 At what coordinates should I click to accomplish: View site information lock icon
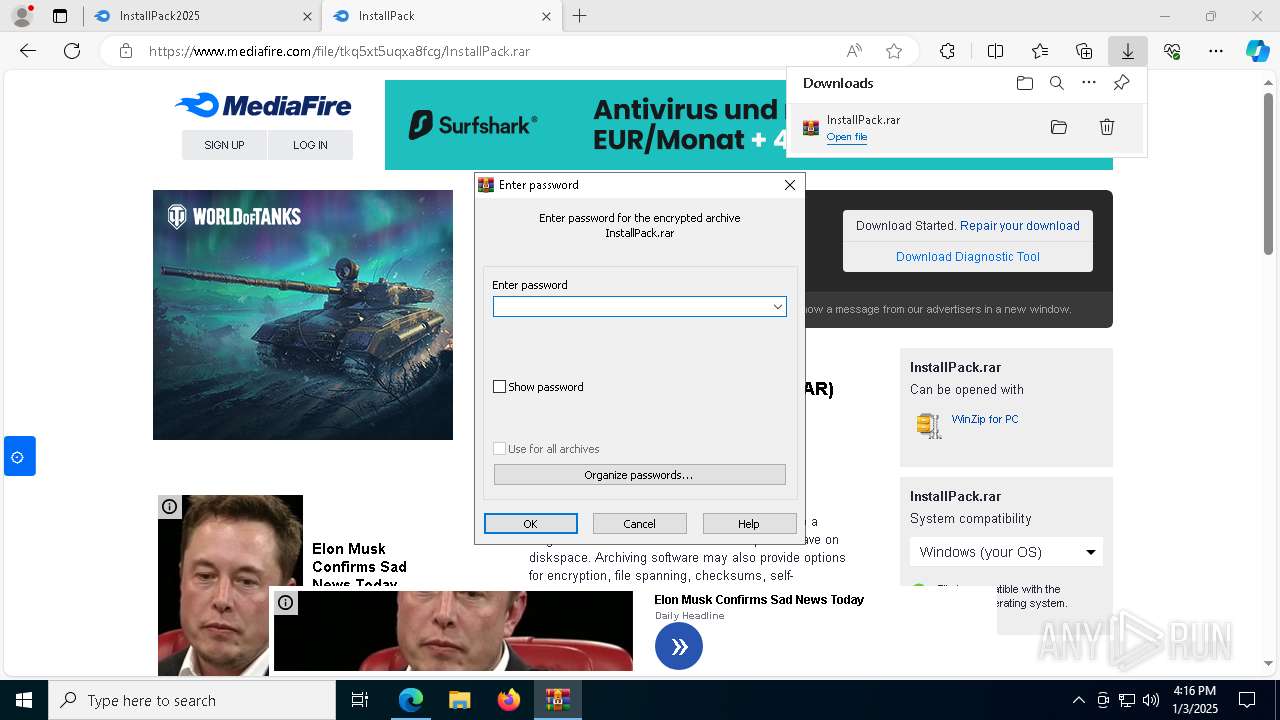[x=125, y=51]
